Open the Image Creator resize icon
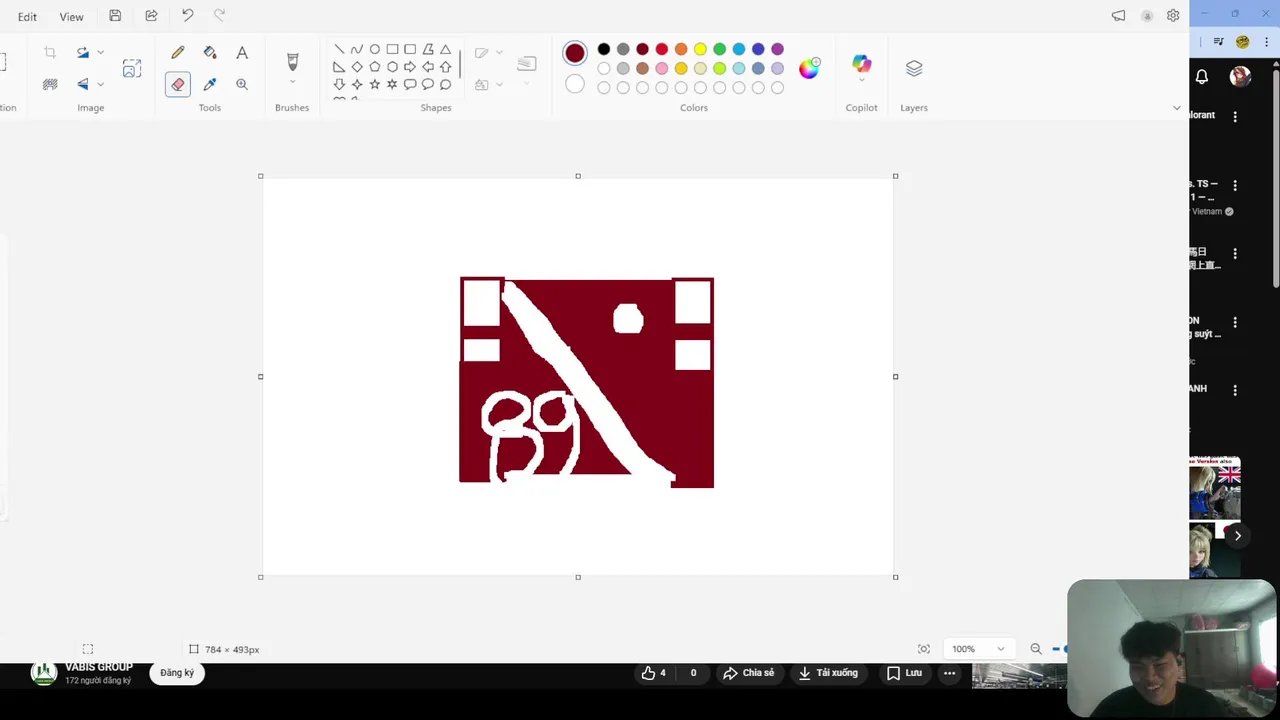The height and width of the screenshot is (720, 1280). (131, 68)
